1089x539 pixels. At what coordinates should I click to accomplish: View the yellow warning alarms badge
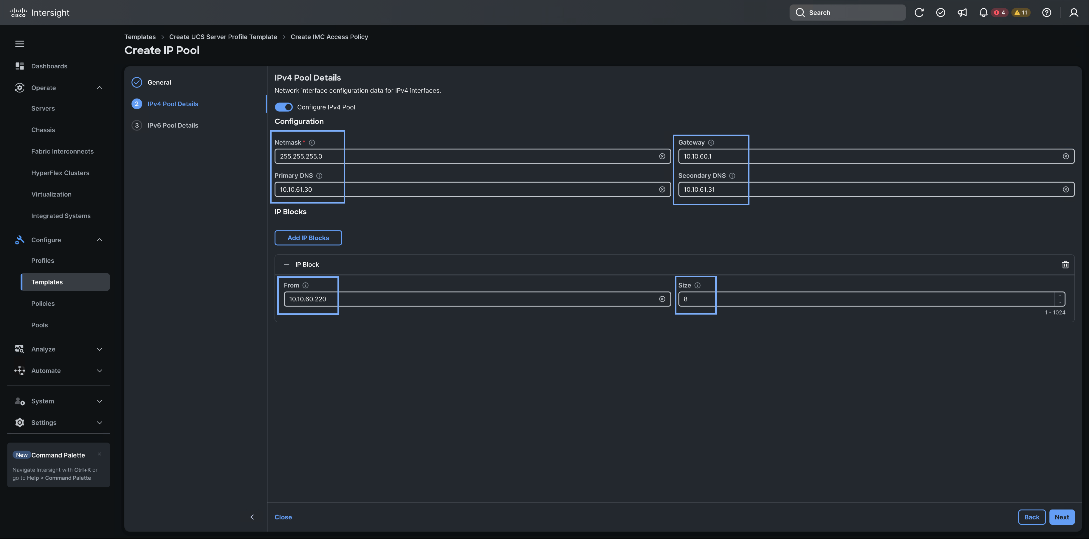coord(1021,13)
